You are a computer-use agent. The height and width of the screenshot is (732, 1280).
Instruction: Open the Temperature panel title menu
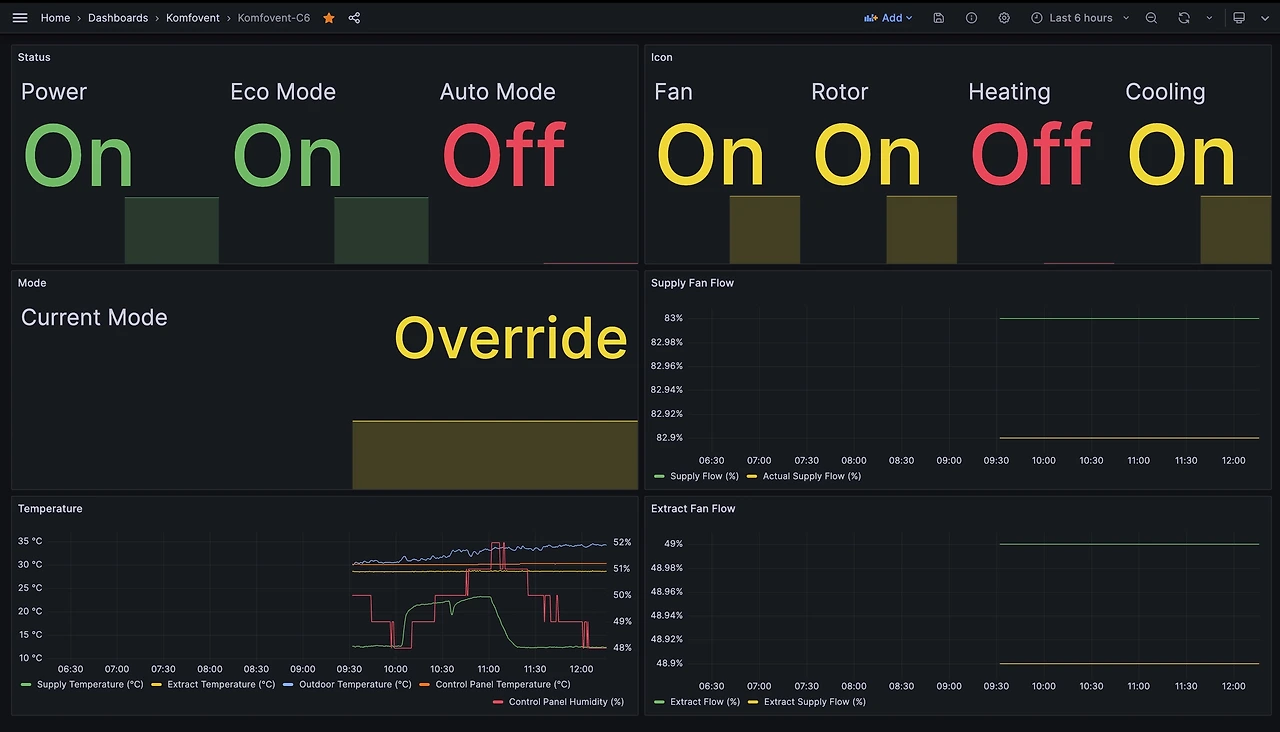point(50,509)
